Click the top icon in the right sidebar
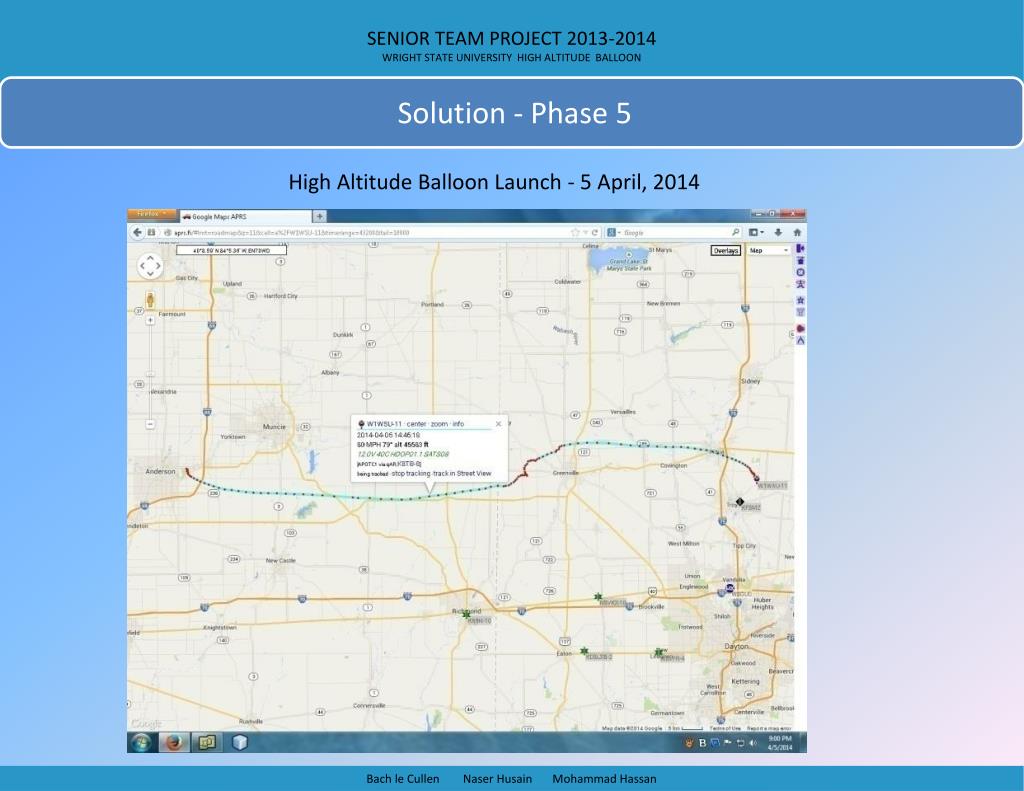 point(800,248)
